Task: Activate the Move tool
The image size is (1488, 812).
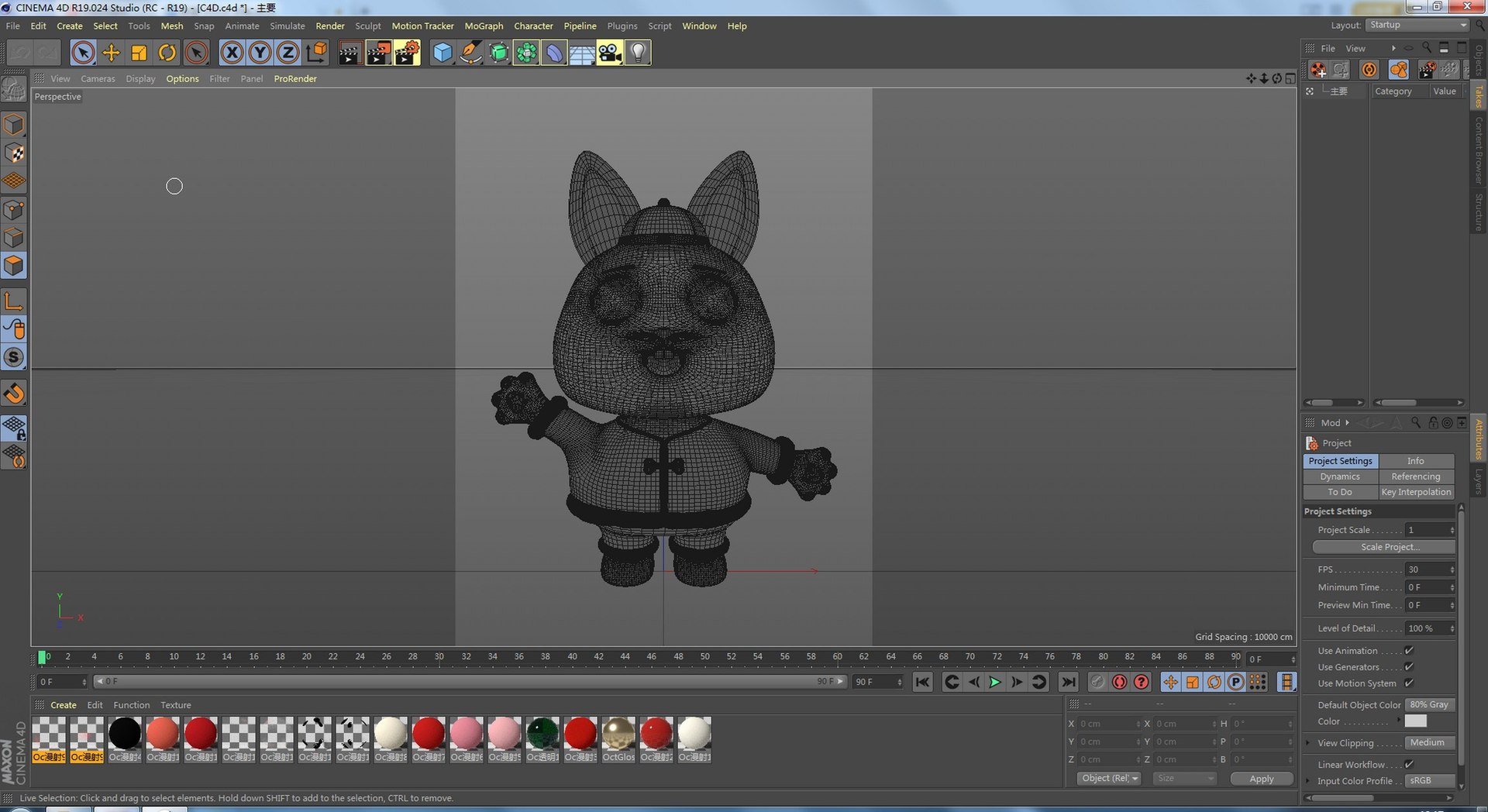Action: tap(112, 53)
